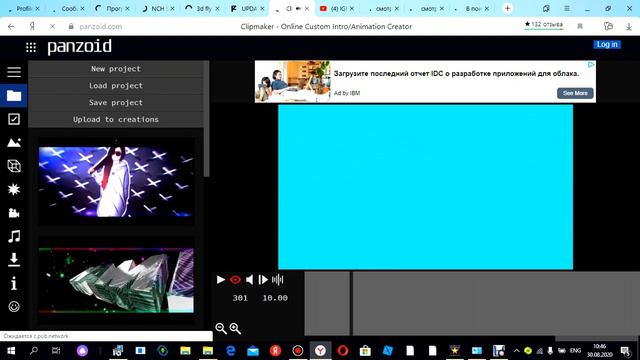
Task: Open Windows taskbar search
Action: 34,351
